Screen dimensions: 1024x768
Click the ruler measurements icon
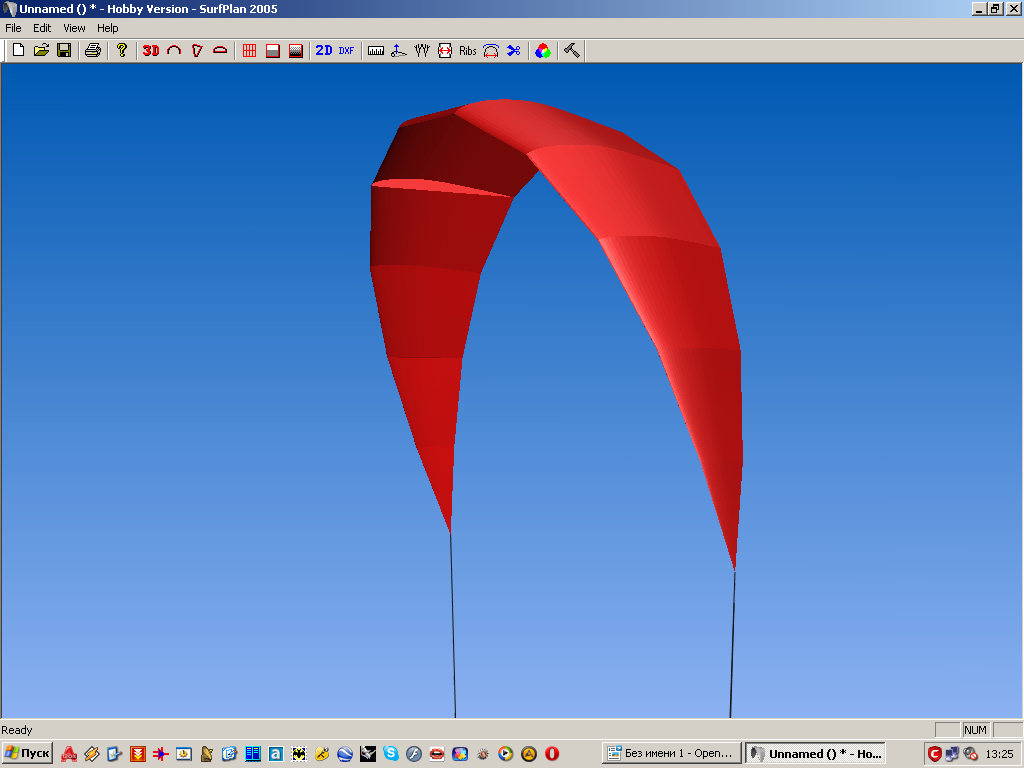[376, 50]
